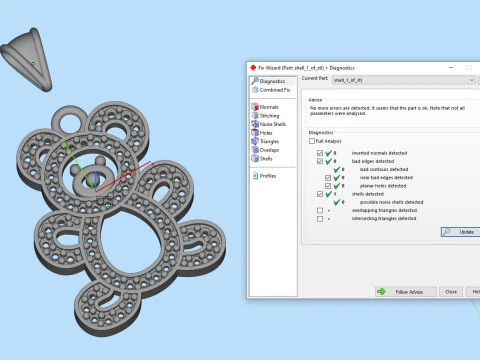Enable overlapping triangles detected checkbox
The height and width of the screenshot is (360, 480).
click(320, 210)
